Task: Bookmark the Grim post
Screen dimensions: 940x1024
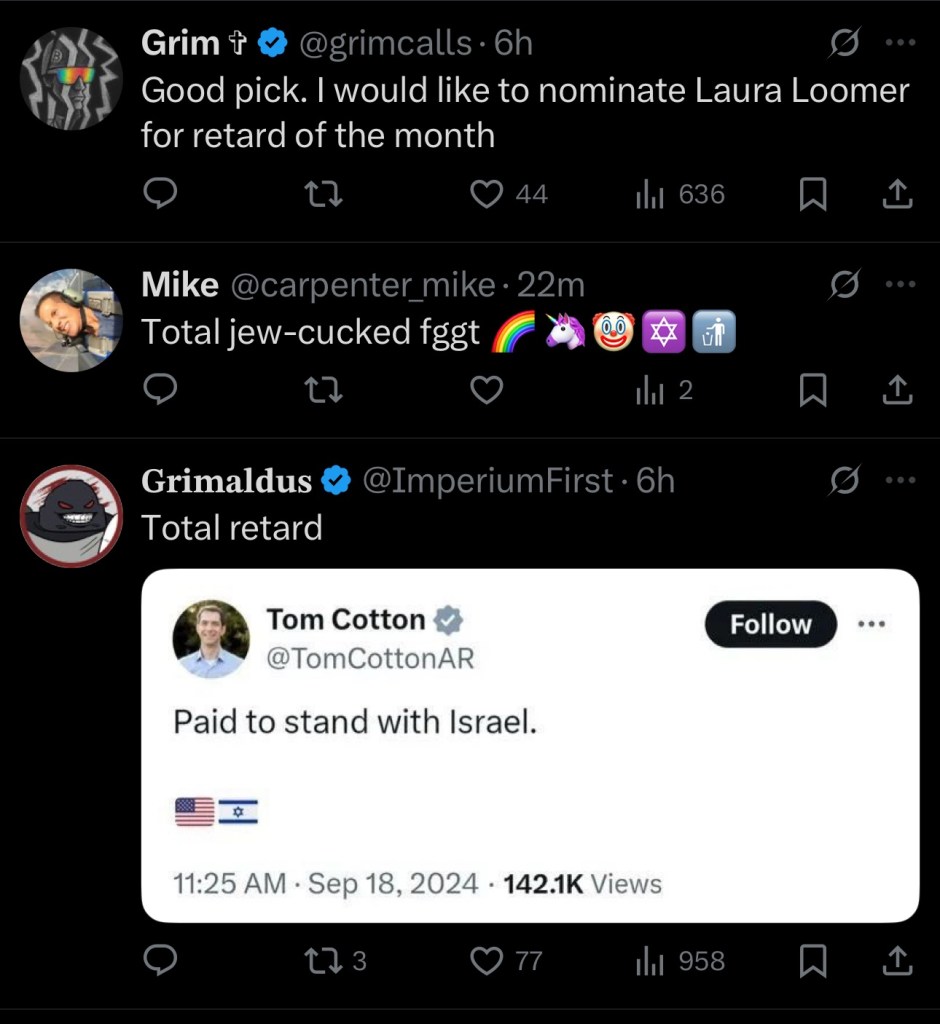Action: pyautogui.click(x=814, y=194)
